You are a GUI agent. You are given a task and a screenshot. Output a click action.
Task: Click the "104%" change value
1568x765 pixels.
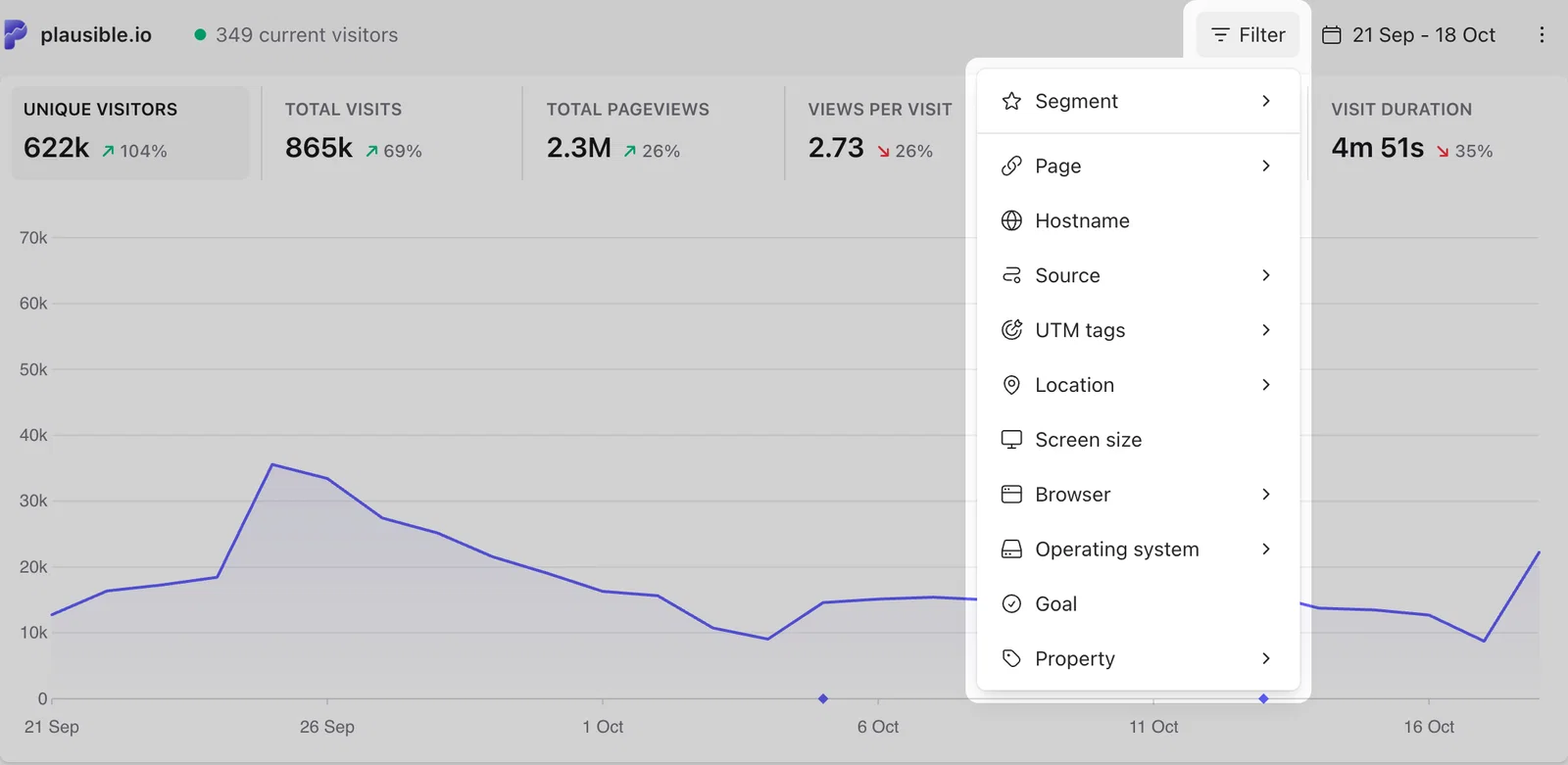click(144, 151)
